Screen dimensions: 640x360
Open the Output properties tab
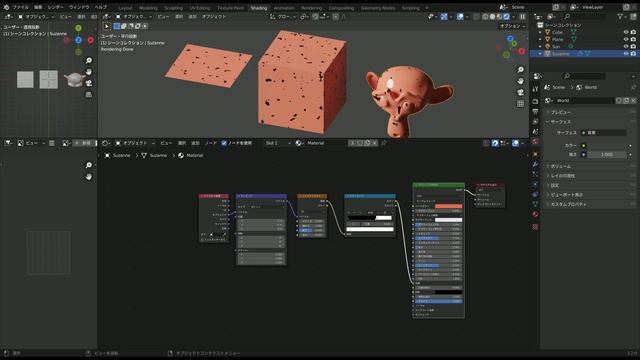click(535, 111)
